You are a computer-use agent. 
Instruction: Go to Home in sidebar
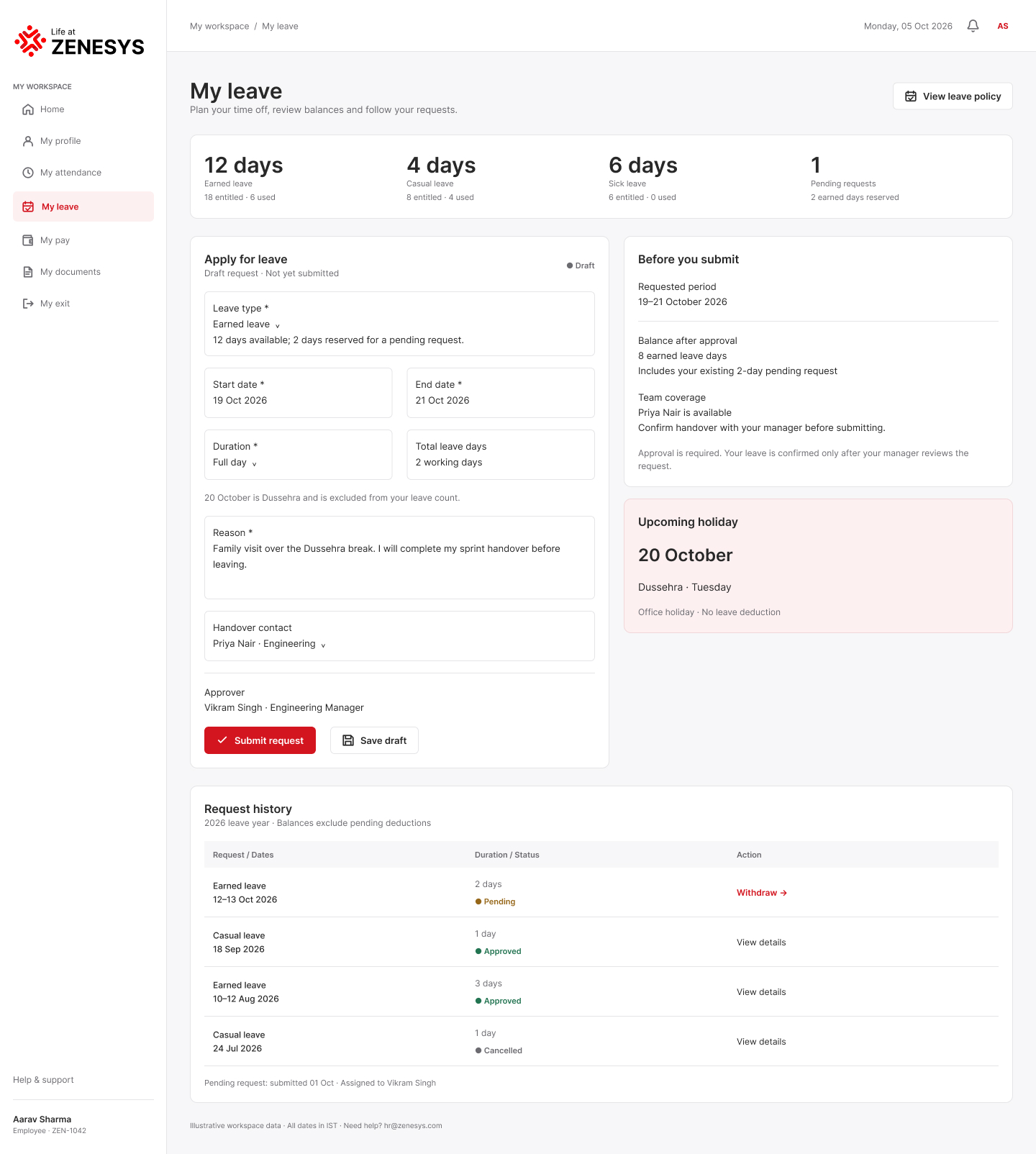[x=83, y=109]
